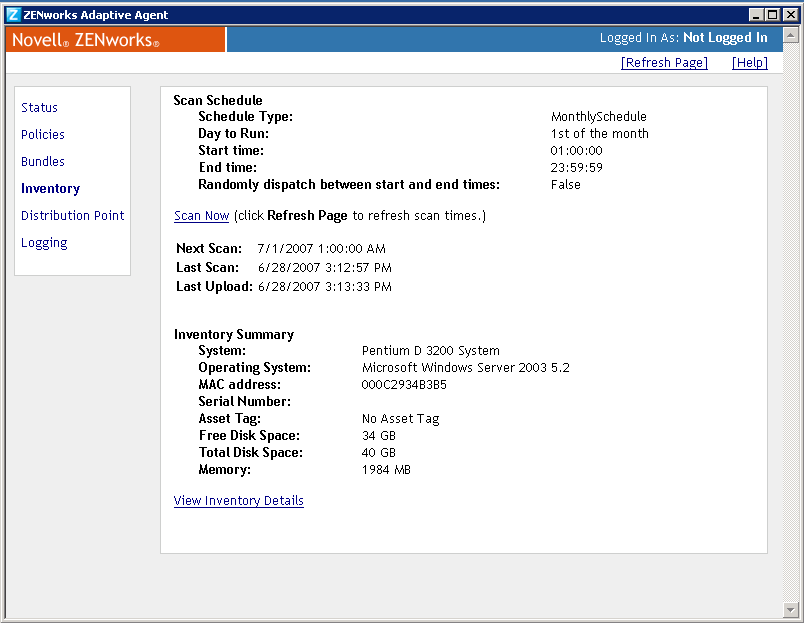Minimize the ZENworks Adaptive Agent window
This screenshot has height=623, width=804.
pyautogui.click(x=756, y=15)
